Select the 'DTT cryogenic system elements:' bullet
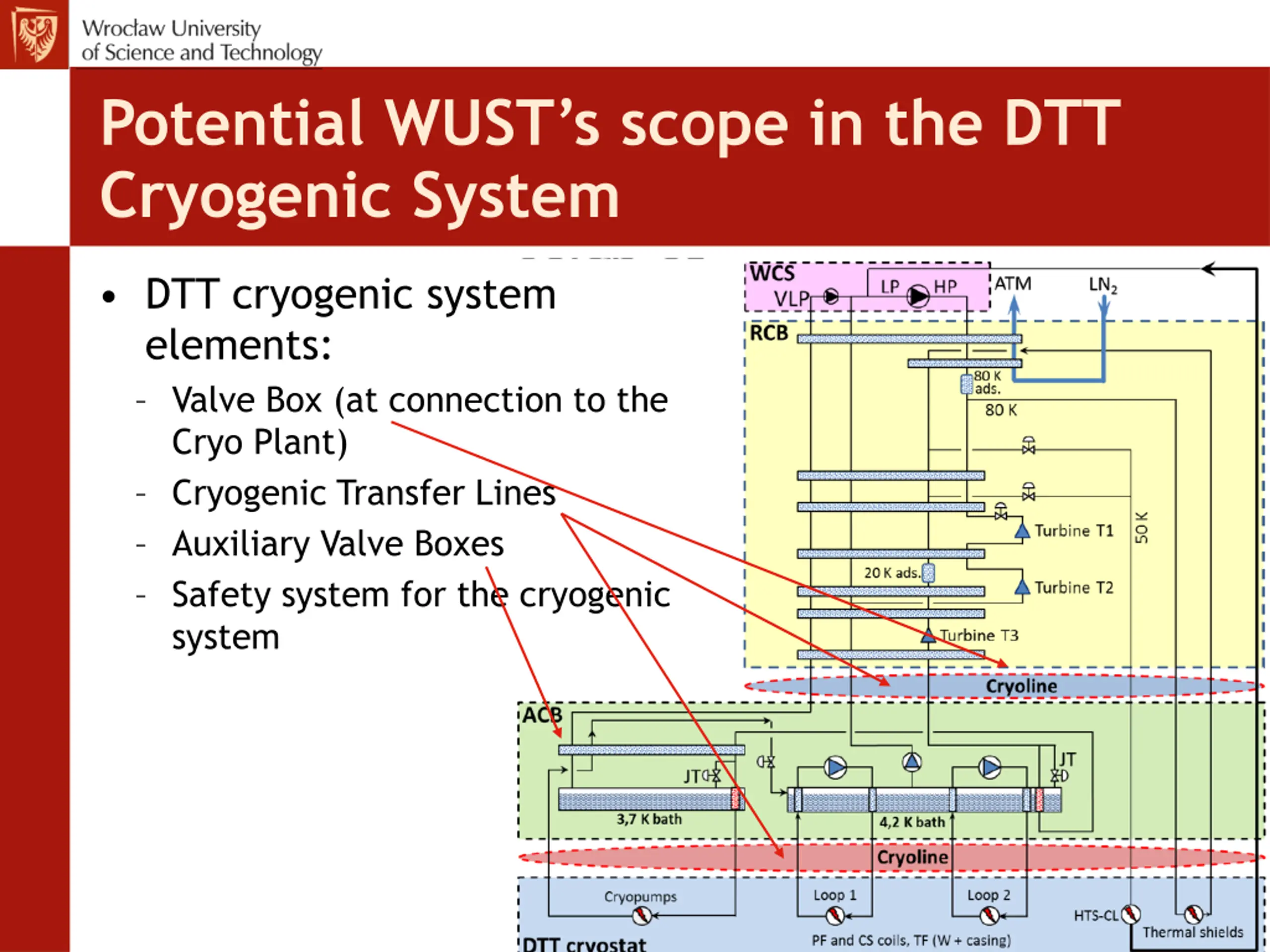Screen dimensions: 1270x952 (x=350, y=319)
